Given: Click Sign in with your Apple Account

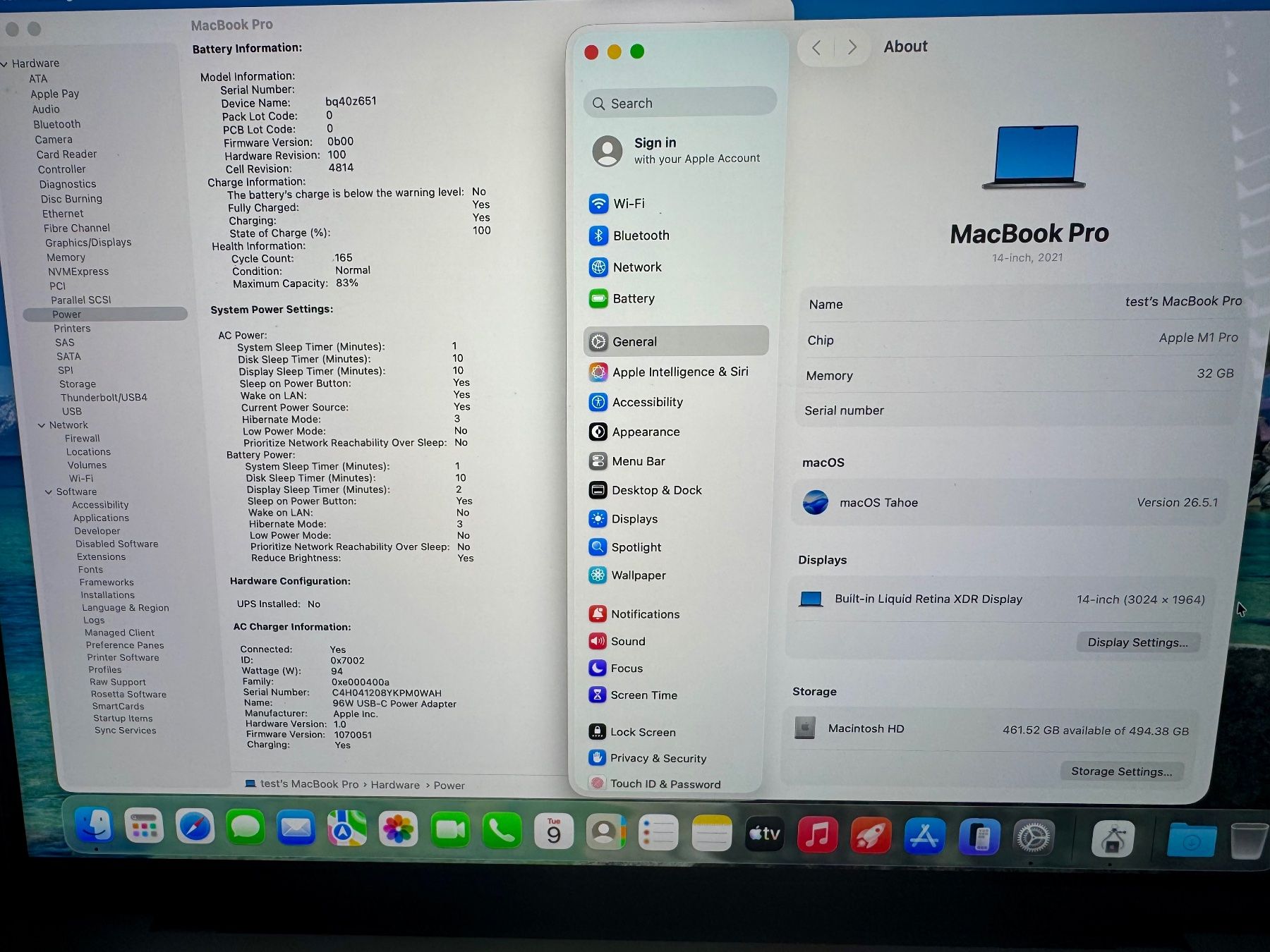Looking at the screenshot, I should [x=677, y=150].
